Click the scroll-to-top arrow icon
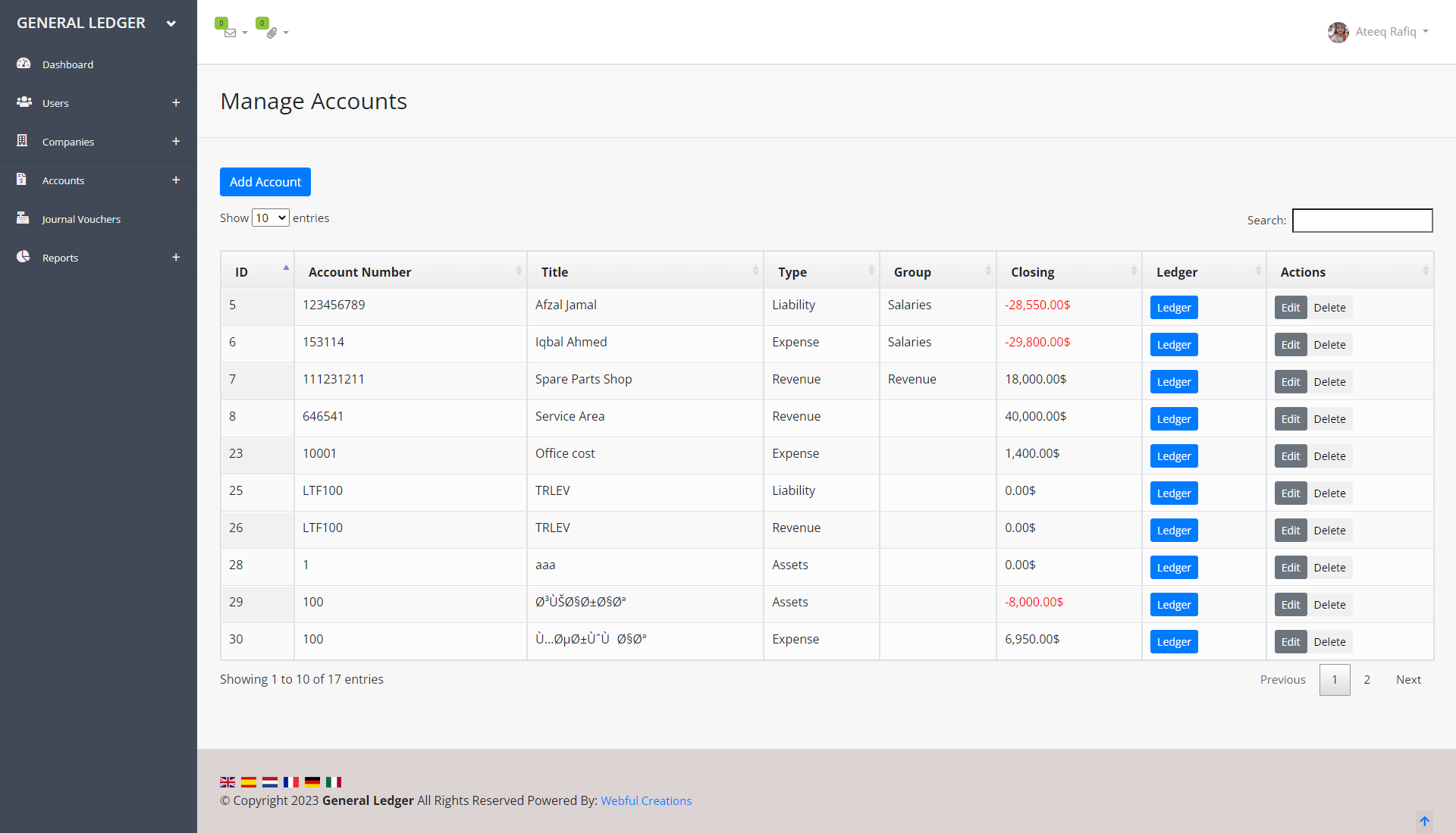The width and height of the screenshot is (1456, 833). pyautogui.click(x=1424, y=821)
